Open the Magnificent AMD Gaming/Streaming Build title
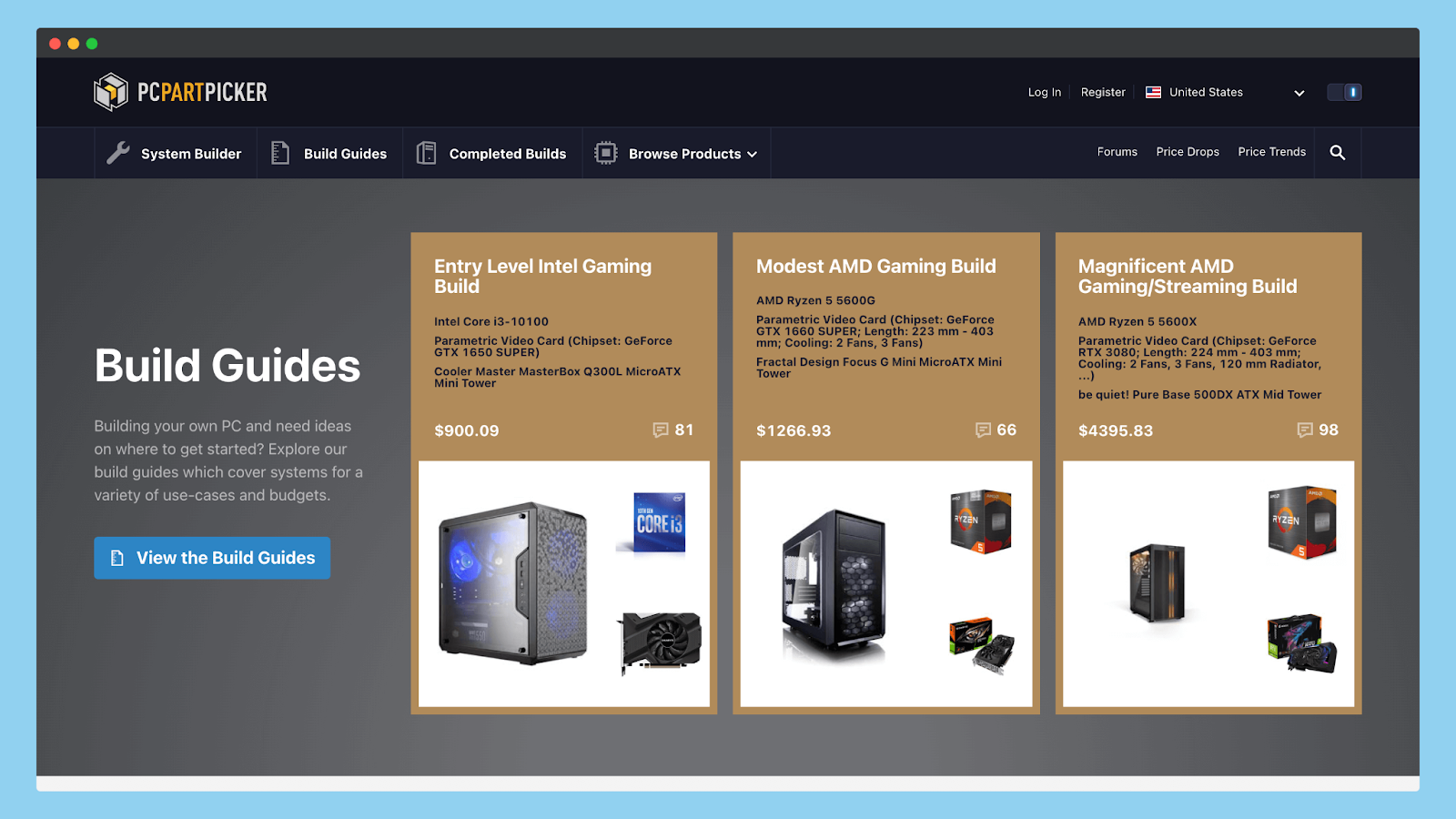 [1188, 276]
